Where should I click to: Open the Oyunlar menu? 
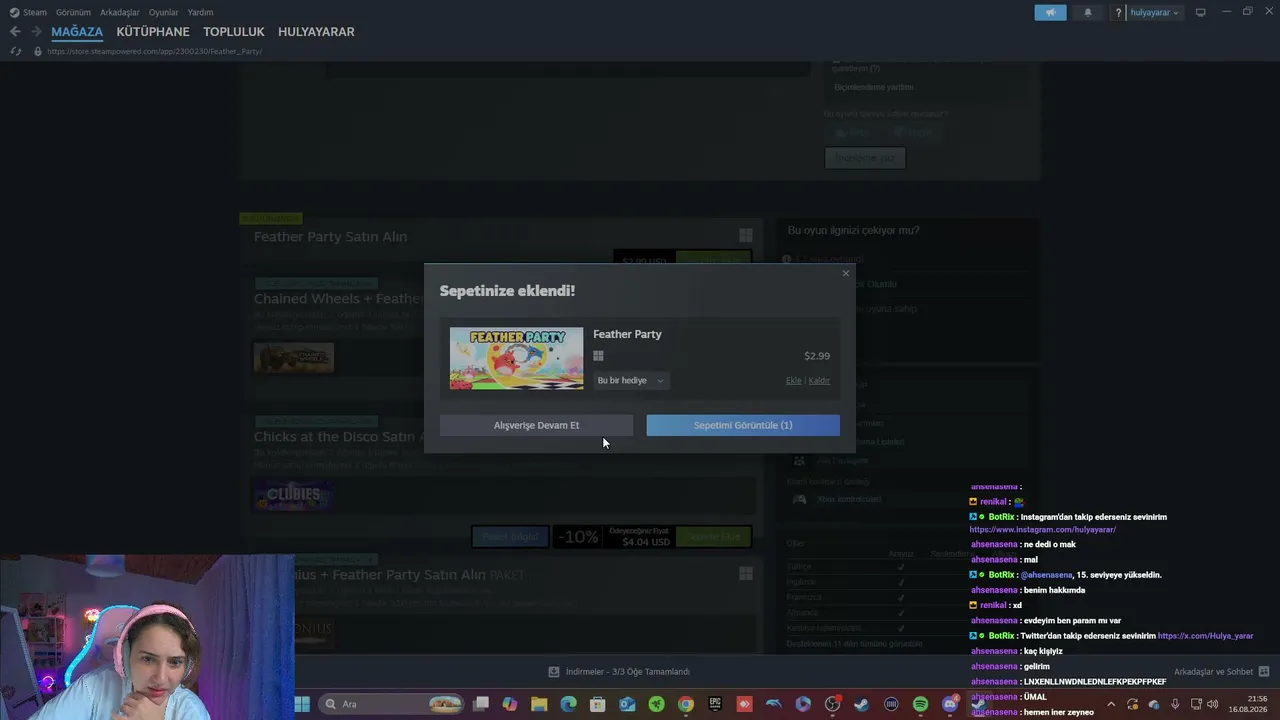click(164, 12)
